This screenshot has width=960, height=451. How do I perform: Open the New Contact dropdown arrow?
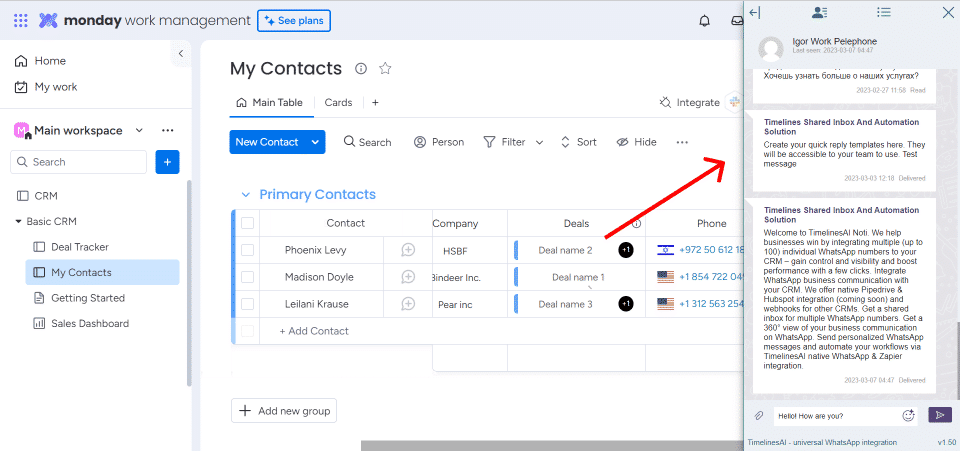click(316, 142)
